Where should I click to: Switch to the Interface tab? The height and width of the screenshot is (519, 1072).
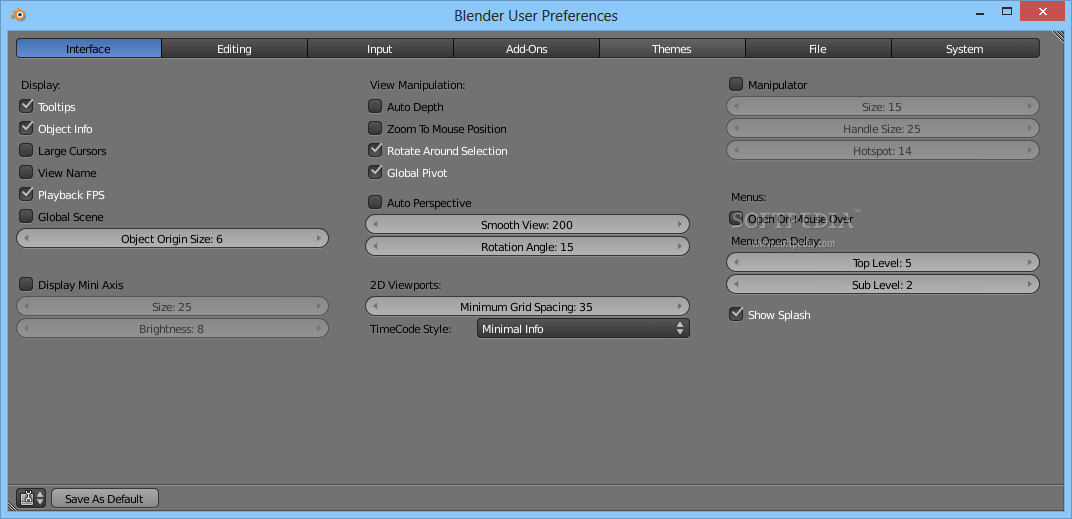click(x=89, y=49)
